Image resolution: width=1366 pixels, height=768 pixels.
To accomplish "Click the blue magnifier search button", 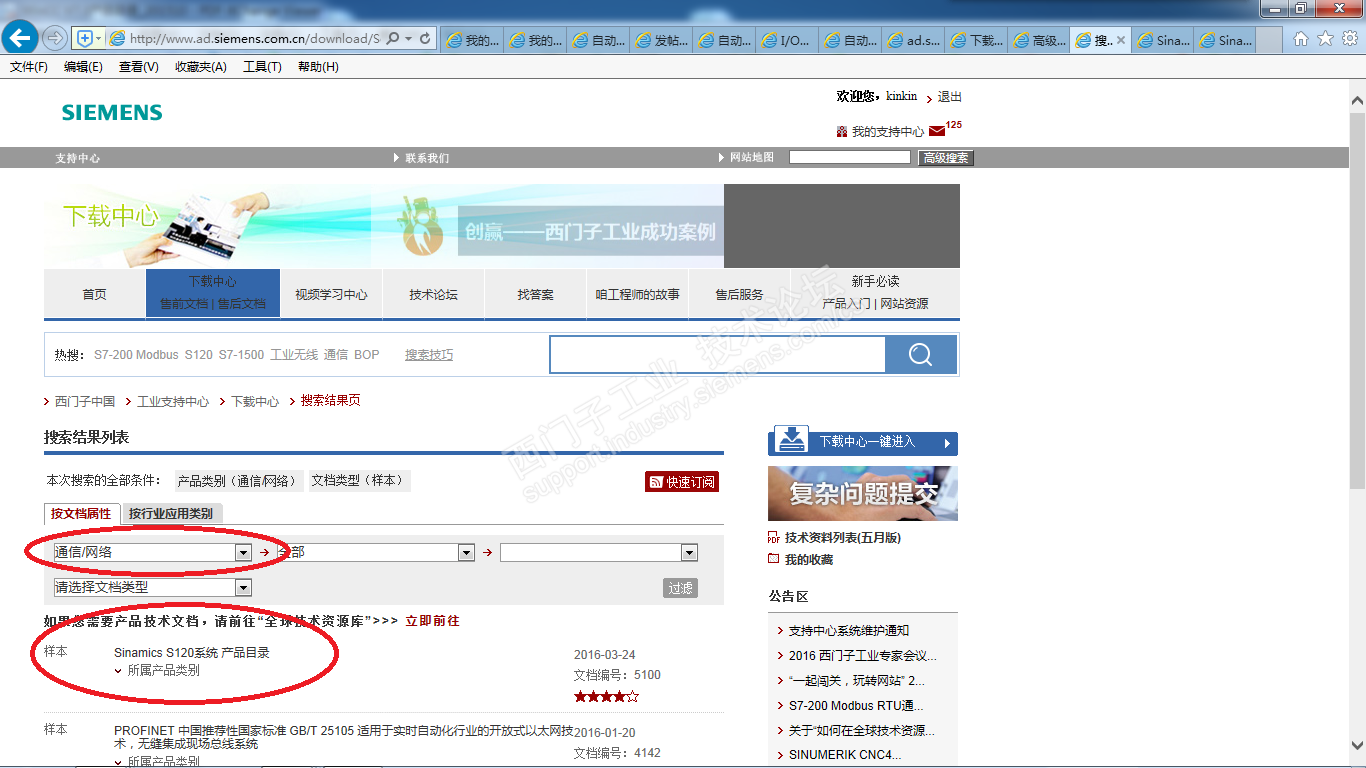I will click(x=921, y=355).
